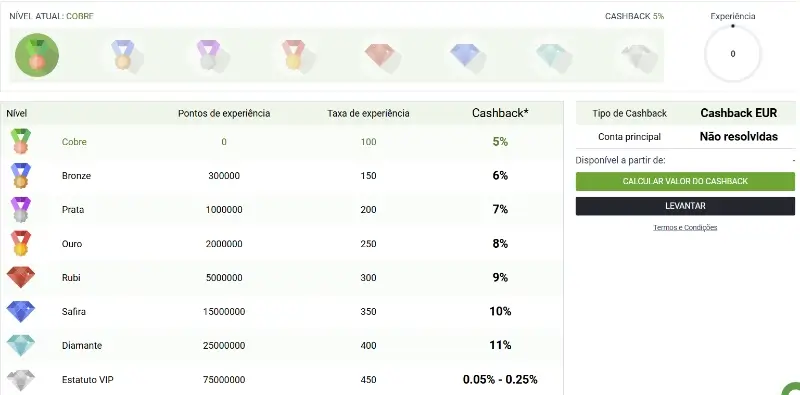
Task: Click the Ouro medal icon in the table
Action: [21, 243]
